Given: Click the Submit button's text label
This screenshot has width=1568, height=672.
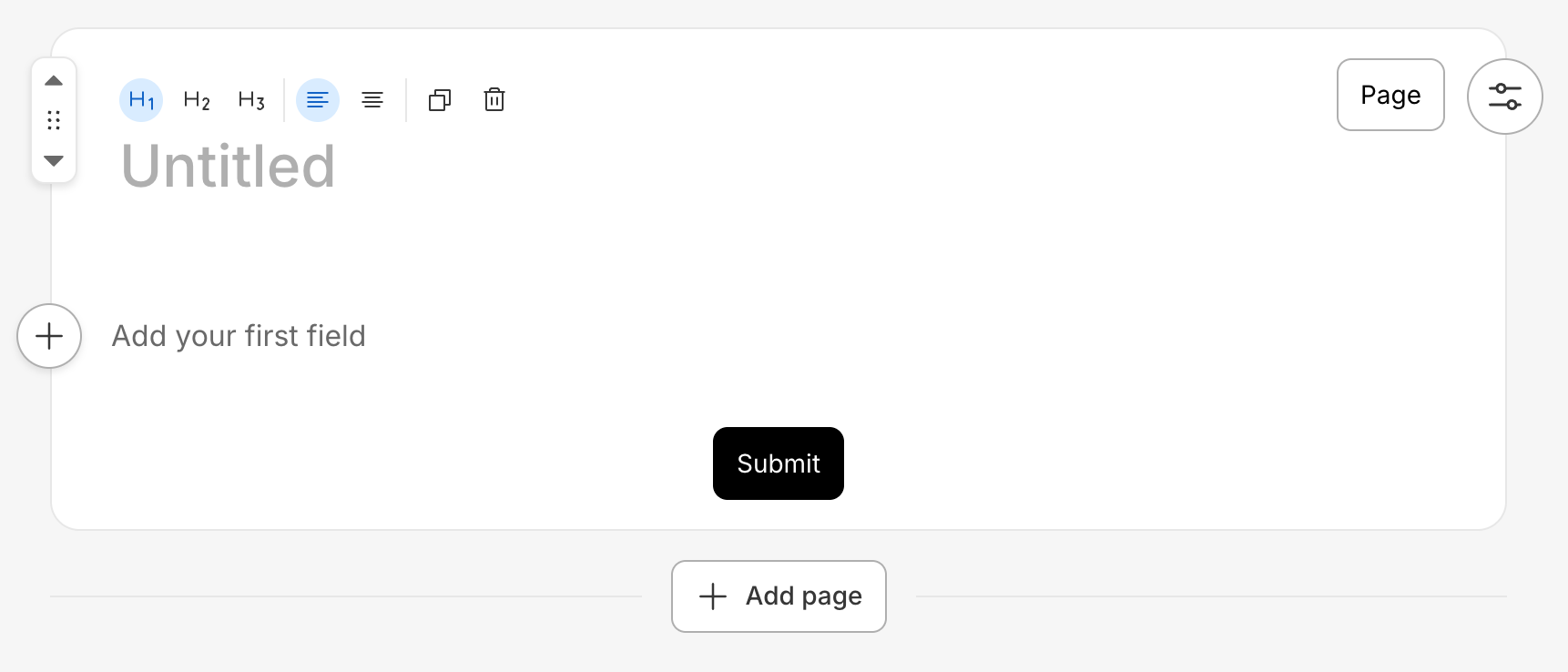Looking at the screenshot, I should 779,463.
